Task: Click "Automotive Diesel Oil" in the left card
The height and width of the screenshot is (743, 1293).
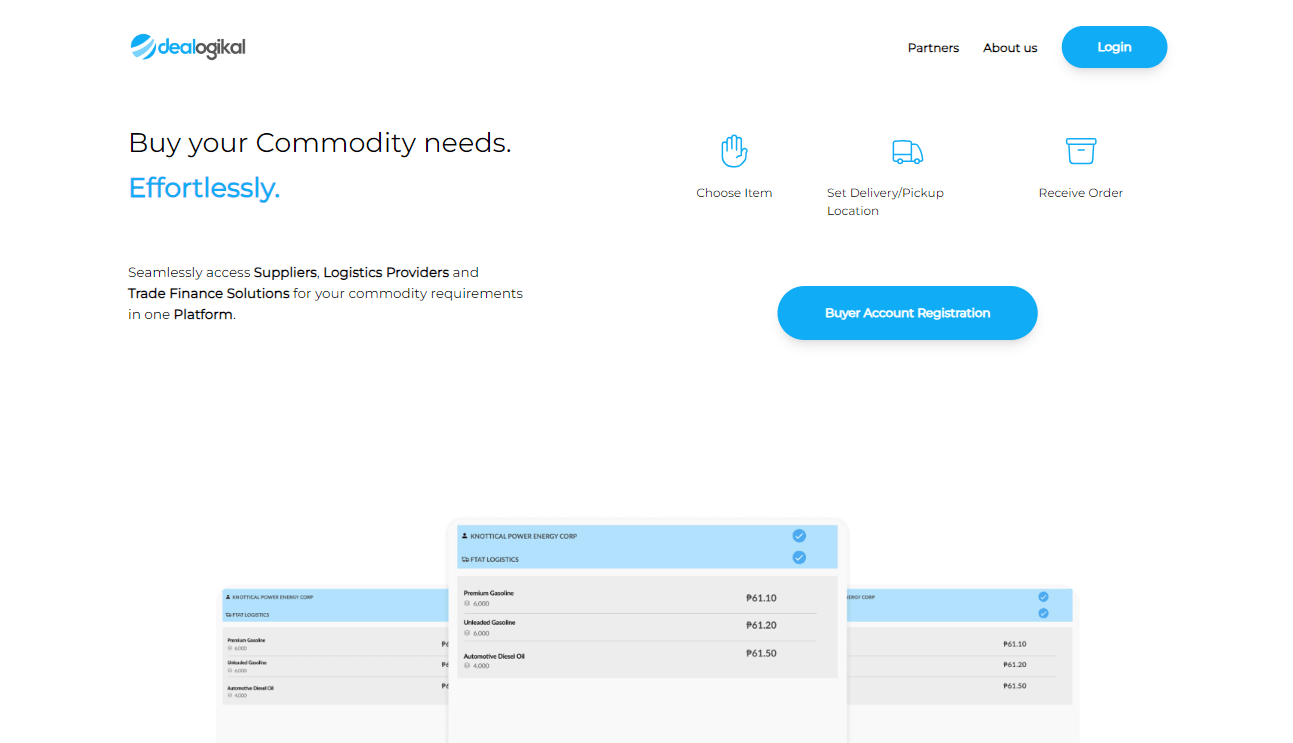Action: [250, 688]
